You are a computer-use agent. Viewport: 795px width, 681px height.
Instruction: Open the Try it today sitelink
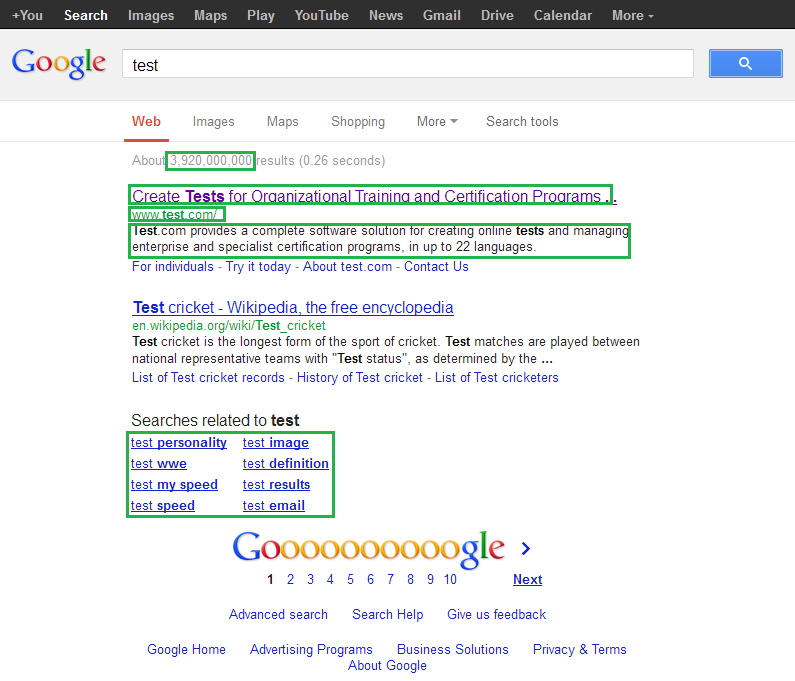coord(259,267)
